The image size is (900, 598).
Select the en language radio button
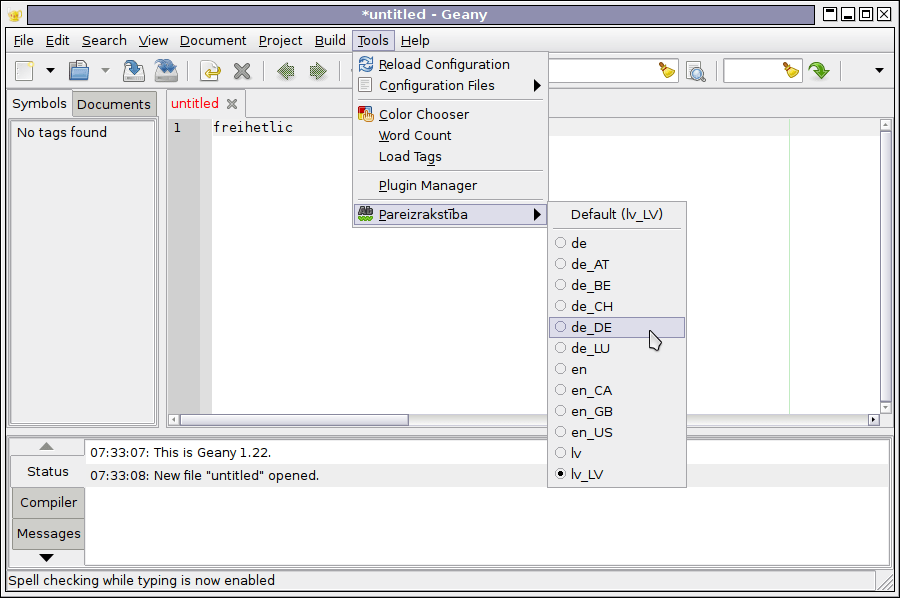click(560, 369)
